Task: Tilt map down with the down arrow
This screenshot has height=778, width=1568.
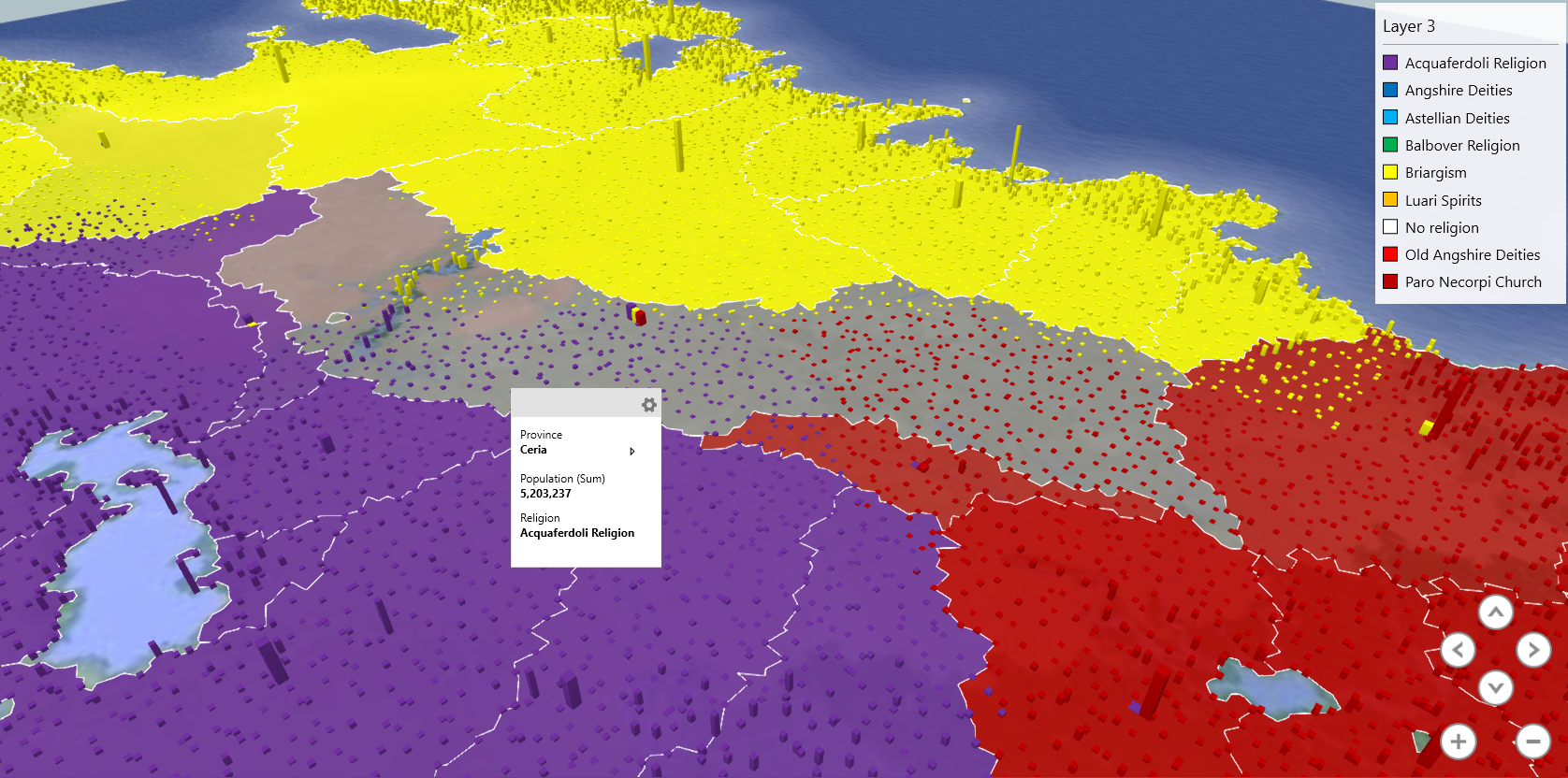Action: coord(1496,687)
